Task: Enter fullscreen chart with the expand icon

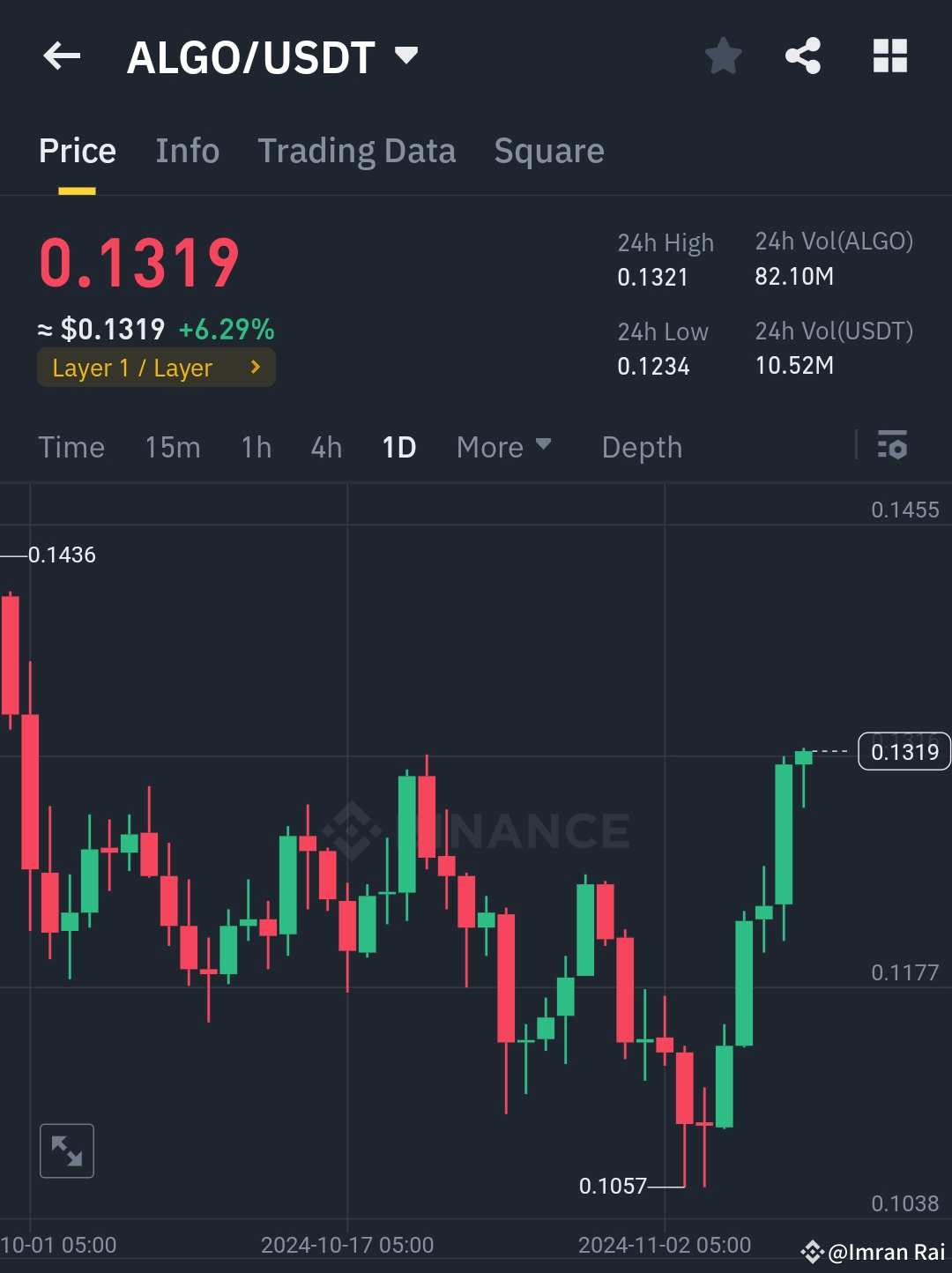Action: (67, 1150)
